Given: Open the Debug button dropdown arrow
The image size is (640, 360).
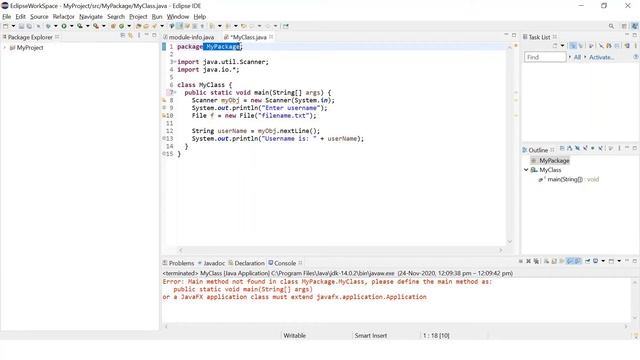Looking at the screenshot, I should (56, 26).
